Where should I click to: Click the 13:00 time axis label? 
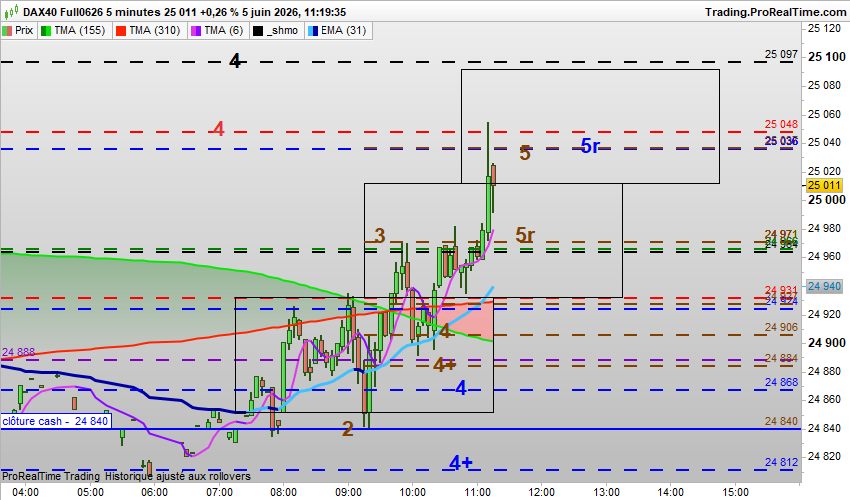(606, 492)
